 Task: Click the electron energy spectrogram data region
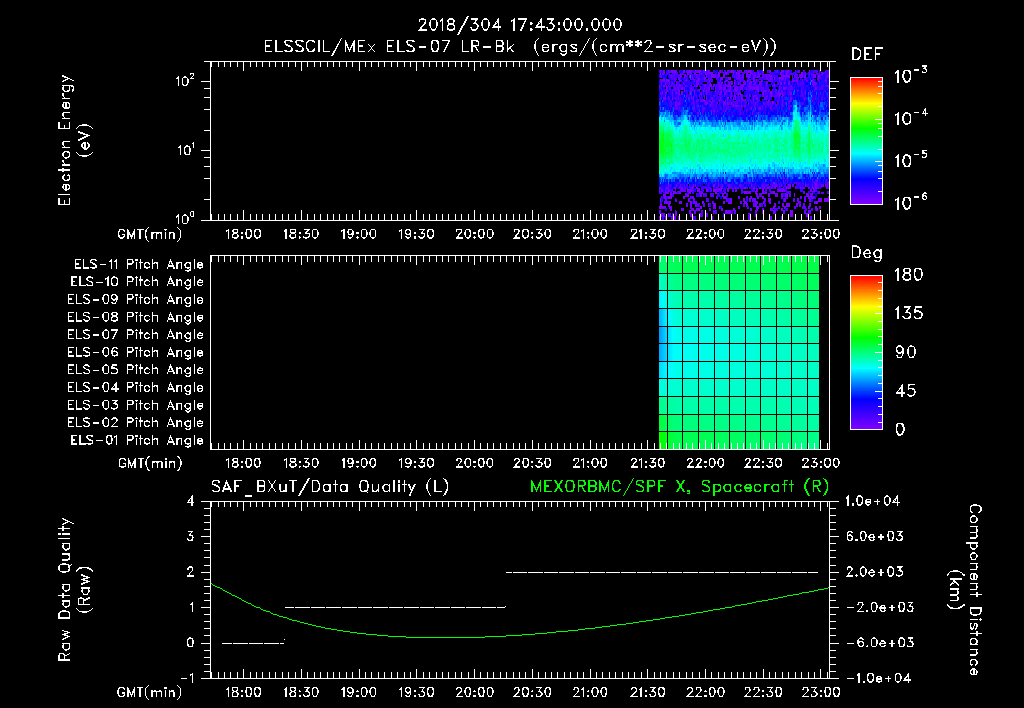point(744,143)
